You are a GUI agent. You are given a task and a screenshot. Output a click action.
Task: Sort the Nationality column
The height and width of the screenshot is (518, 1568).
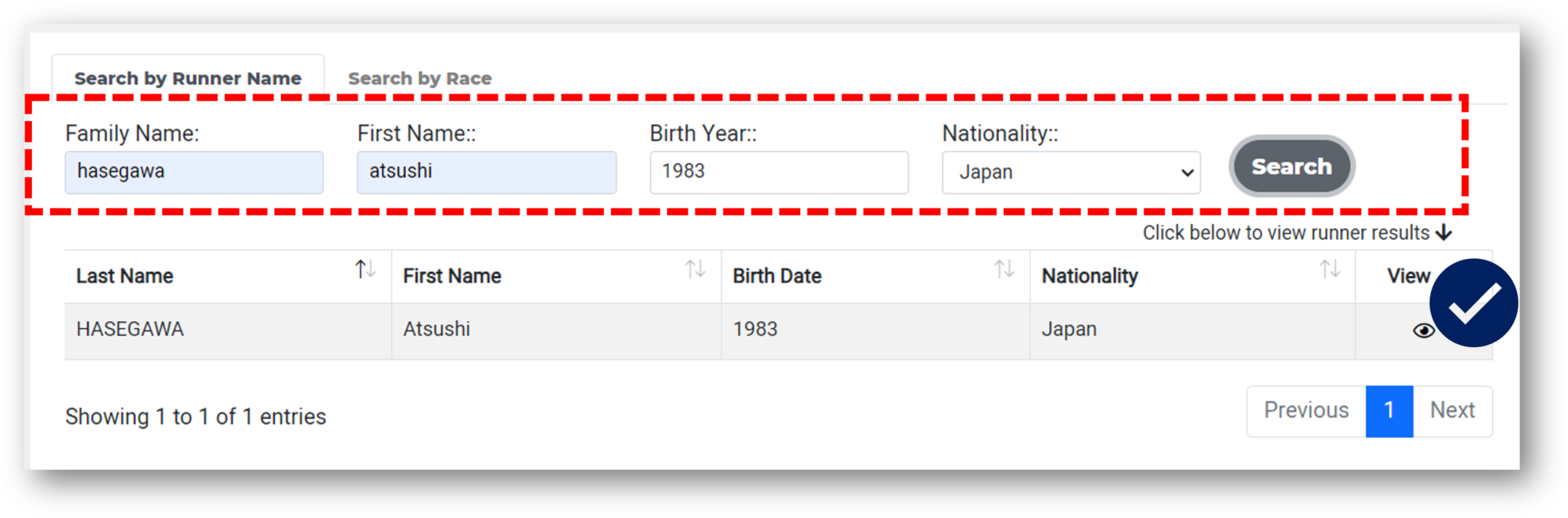pos(1329,270)
